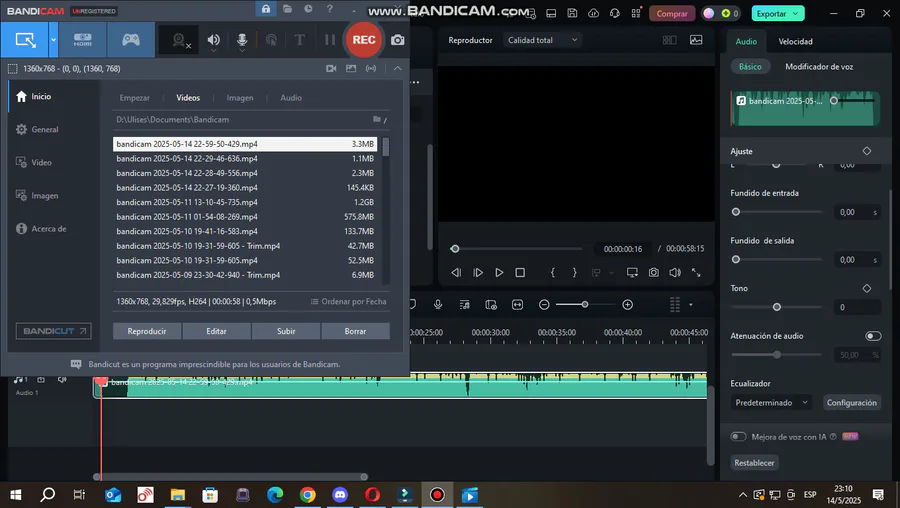
Task: Click the Editar button
Action: tap(216, 331)
